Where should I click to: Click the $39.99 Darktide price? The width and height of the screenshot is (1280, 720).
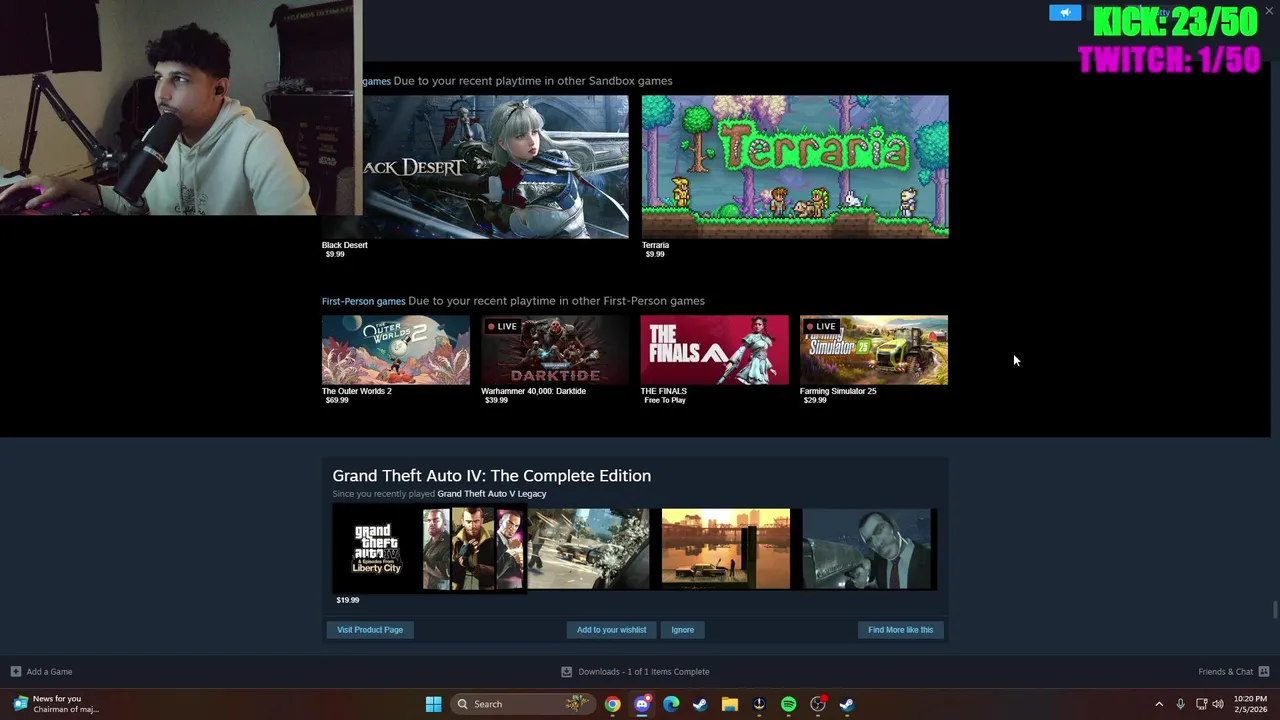[496, 400]
